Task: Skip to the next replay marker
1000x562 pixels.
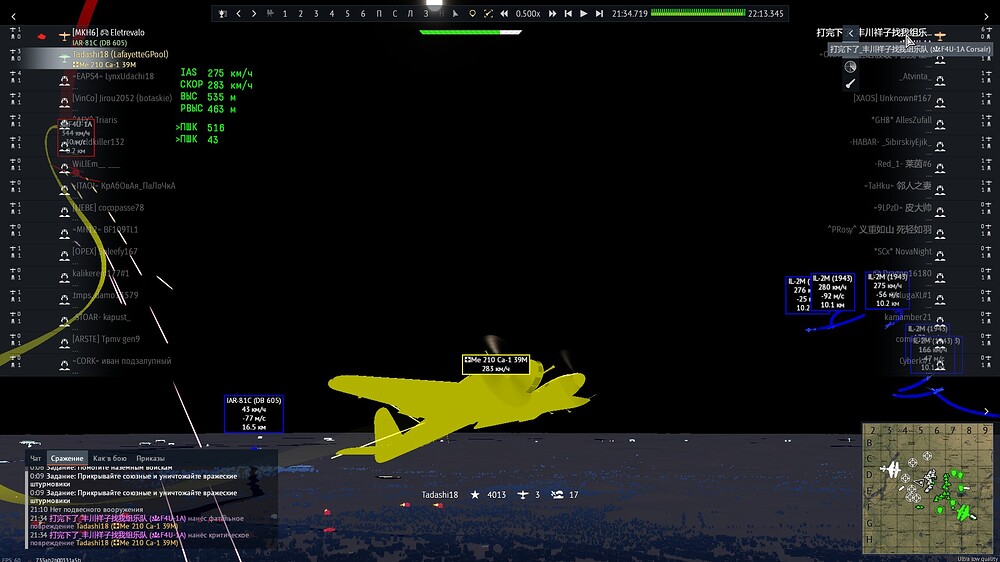Action: coord(599,13)
